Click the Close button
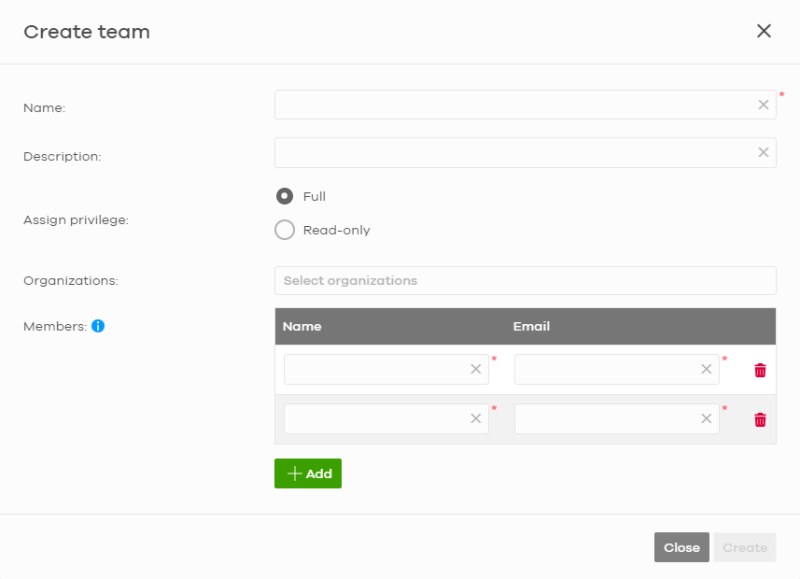 pos(682,547)
